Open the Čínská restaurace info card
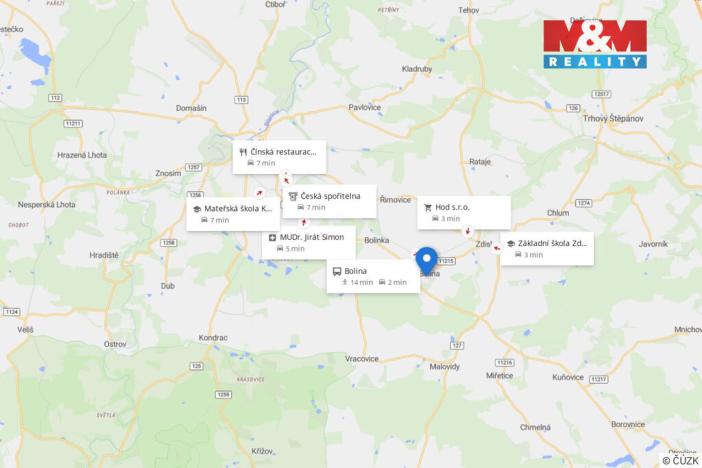The image size is (702, 468). [279, 157]
